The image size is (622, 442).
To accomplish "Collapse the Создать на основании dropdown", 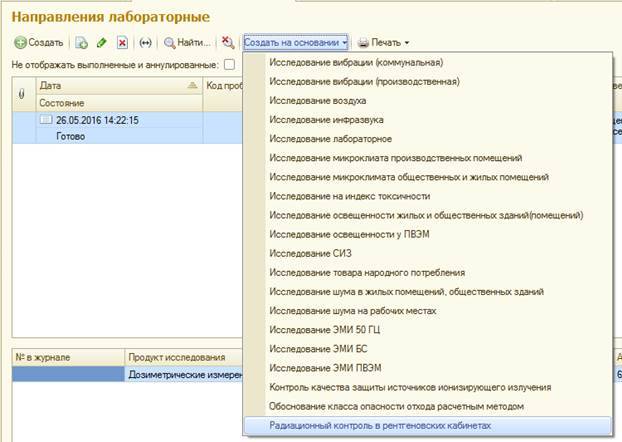I will 295,43.
